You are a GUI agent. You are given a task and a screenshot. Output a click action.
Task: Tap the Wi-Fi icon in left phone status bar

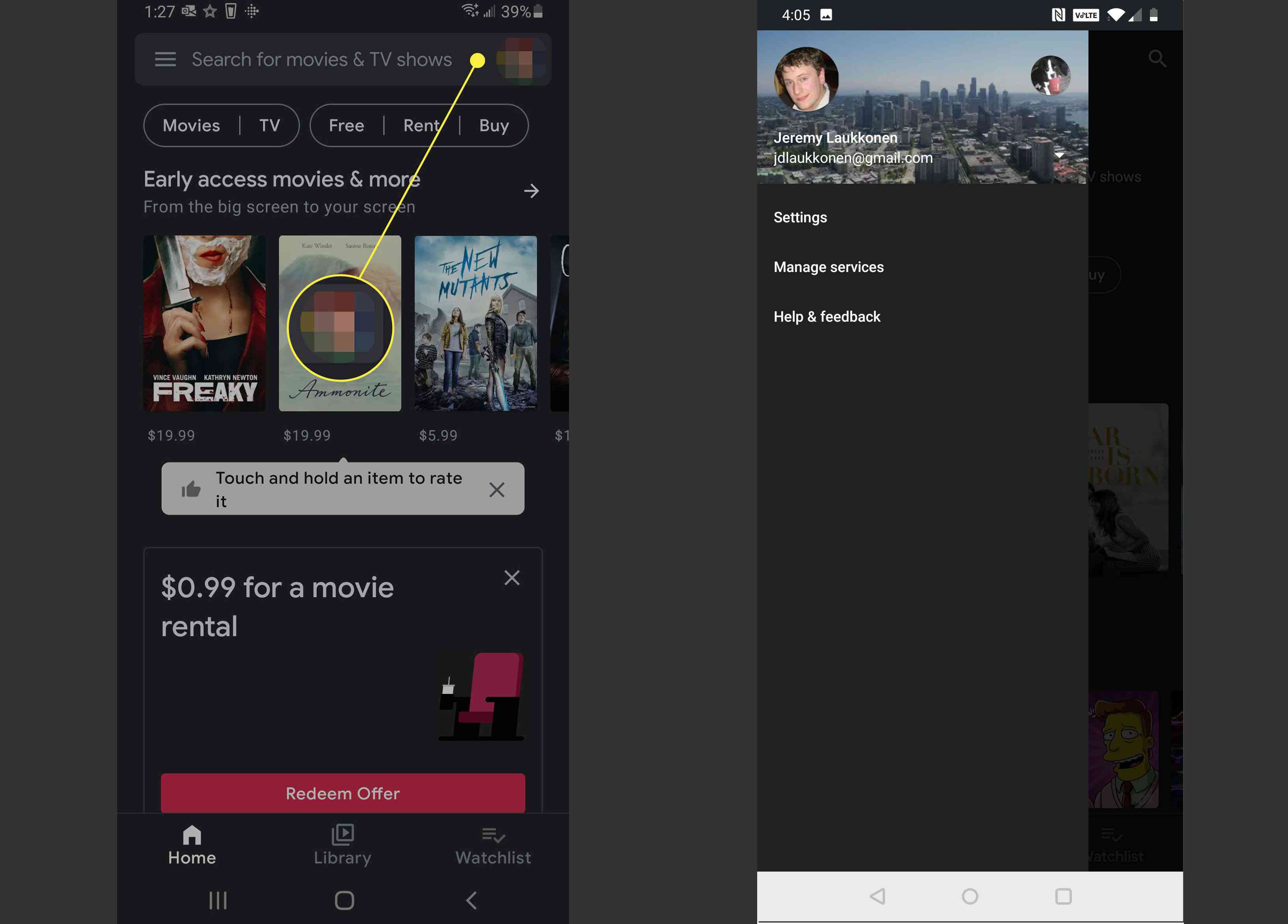pos(470,10)
